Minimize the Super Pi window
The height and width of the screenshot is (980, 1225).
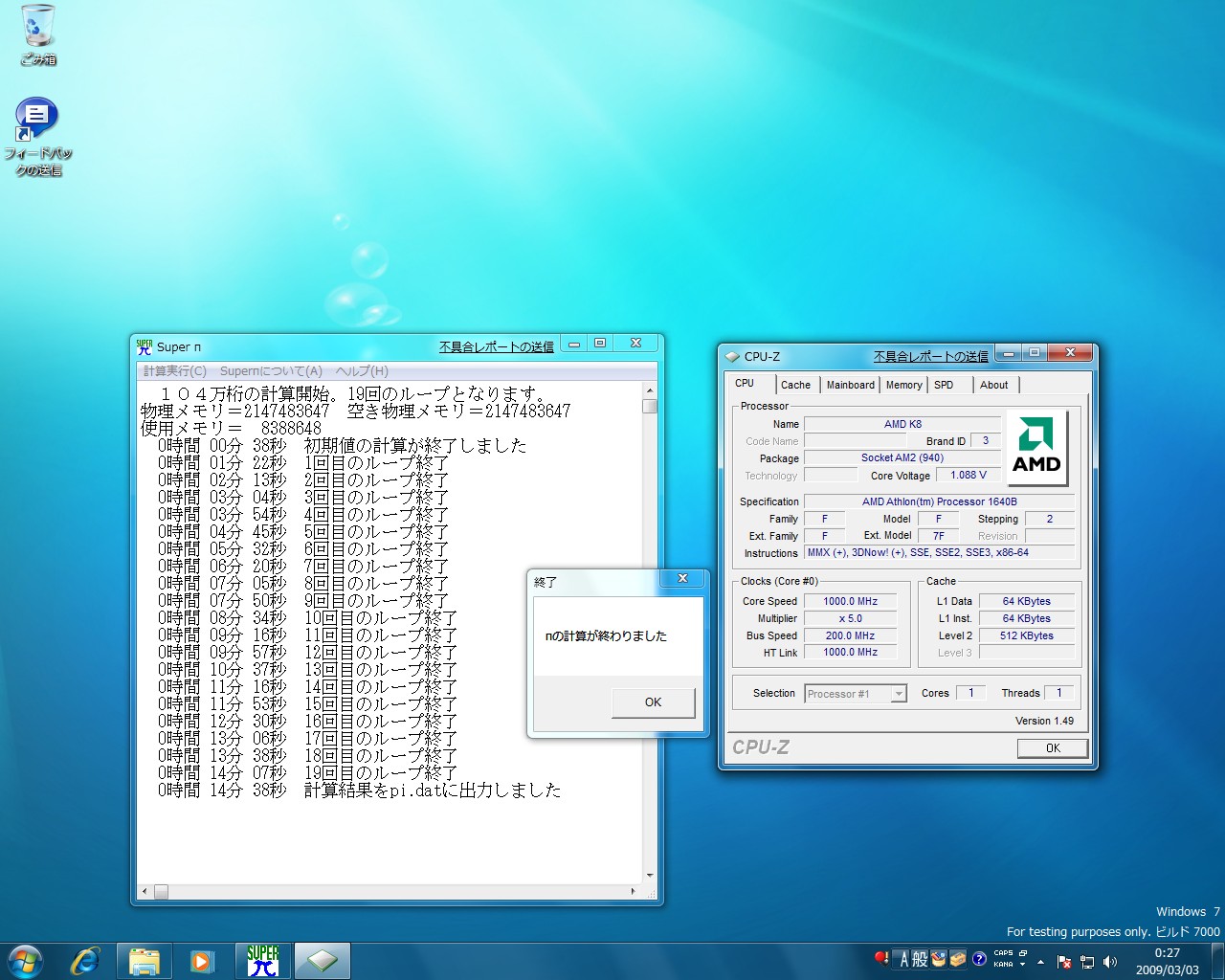pos(574,344)
